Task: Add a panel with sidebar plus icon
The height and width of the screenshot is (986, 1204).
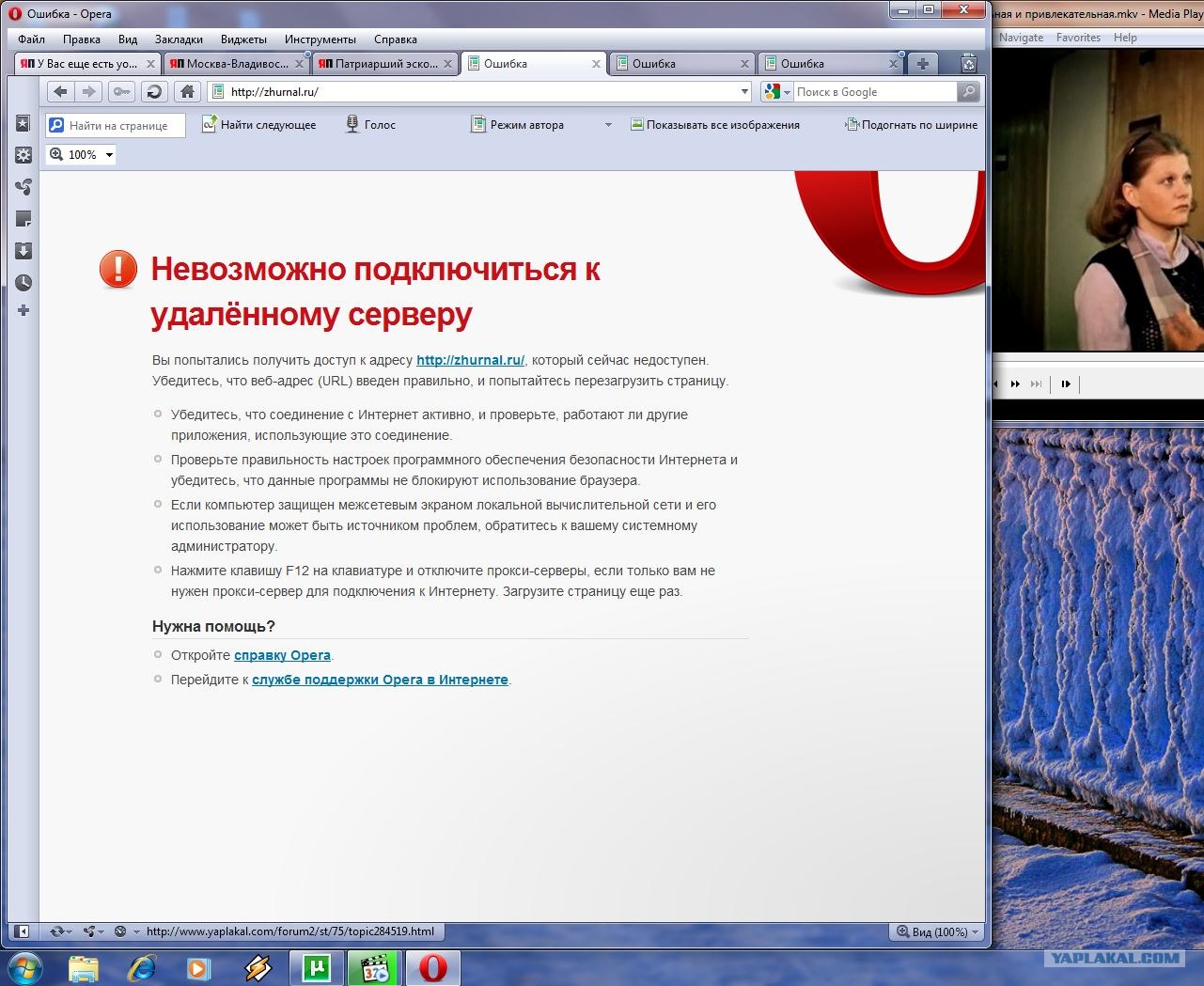Action: point(23,310)
